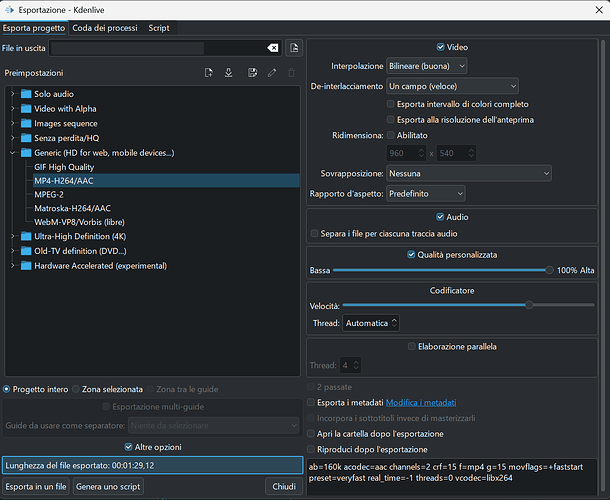Delete the selected preset
Image resolution: width=610 pixels, height=500 pixels.
pos(291,73)
